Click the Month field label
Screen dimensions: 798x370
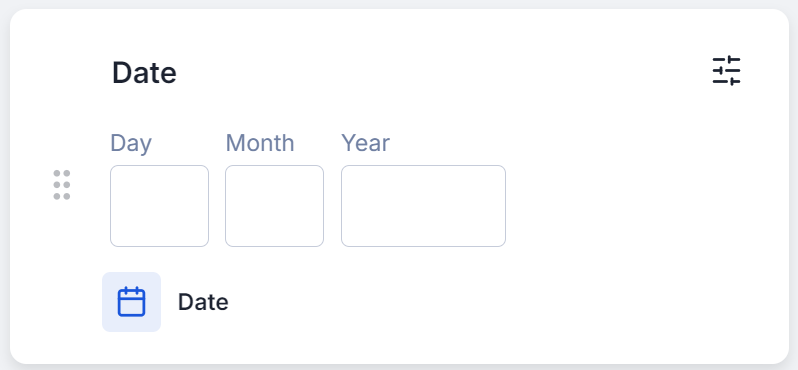[260, 143]
